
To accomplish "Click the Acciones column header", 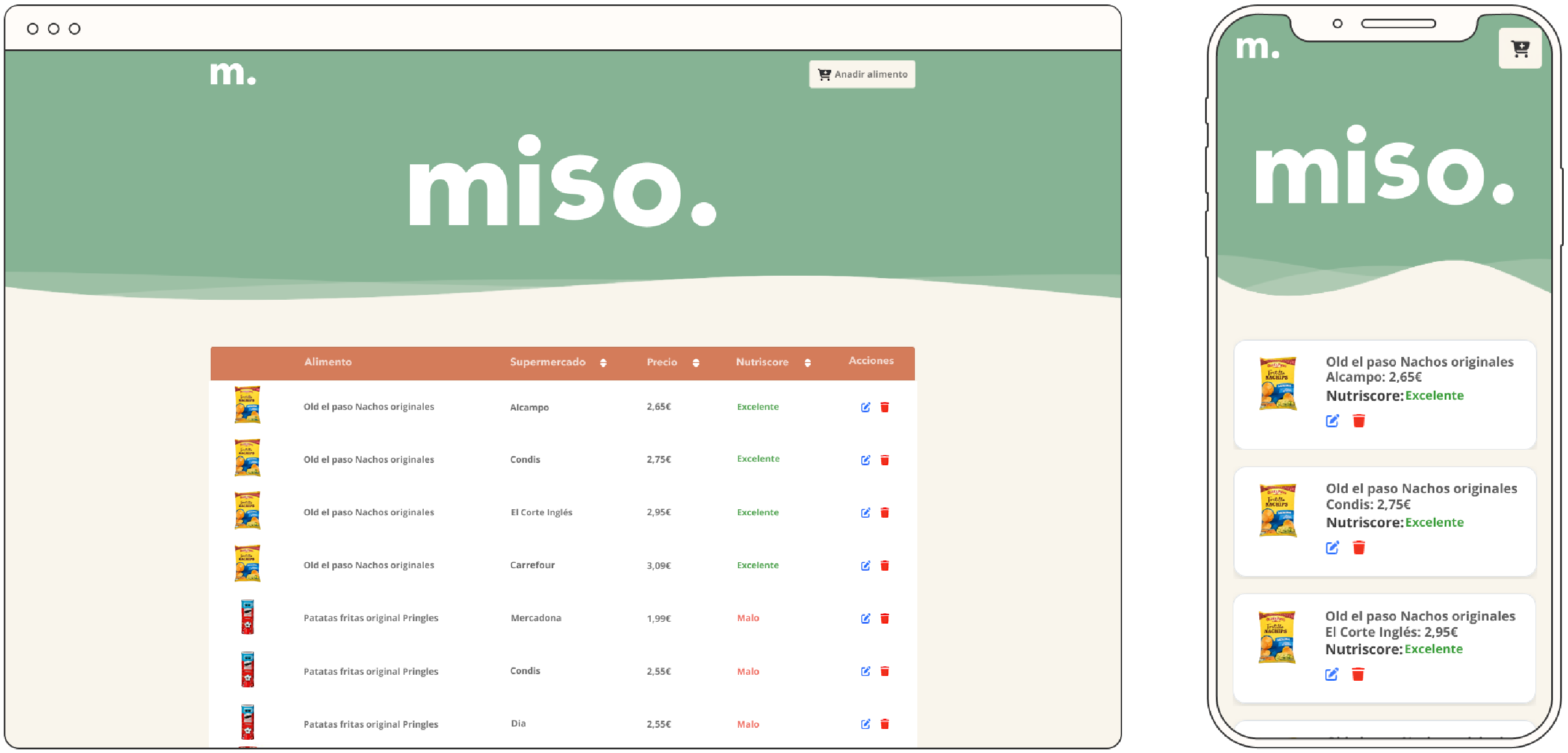I will pos(871,361).
